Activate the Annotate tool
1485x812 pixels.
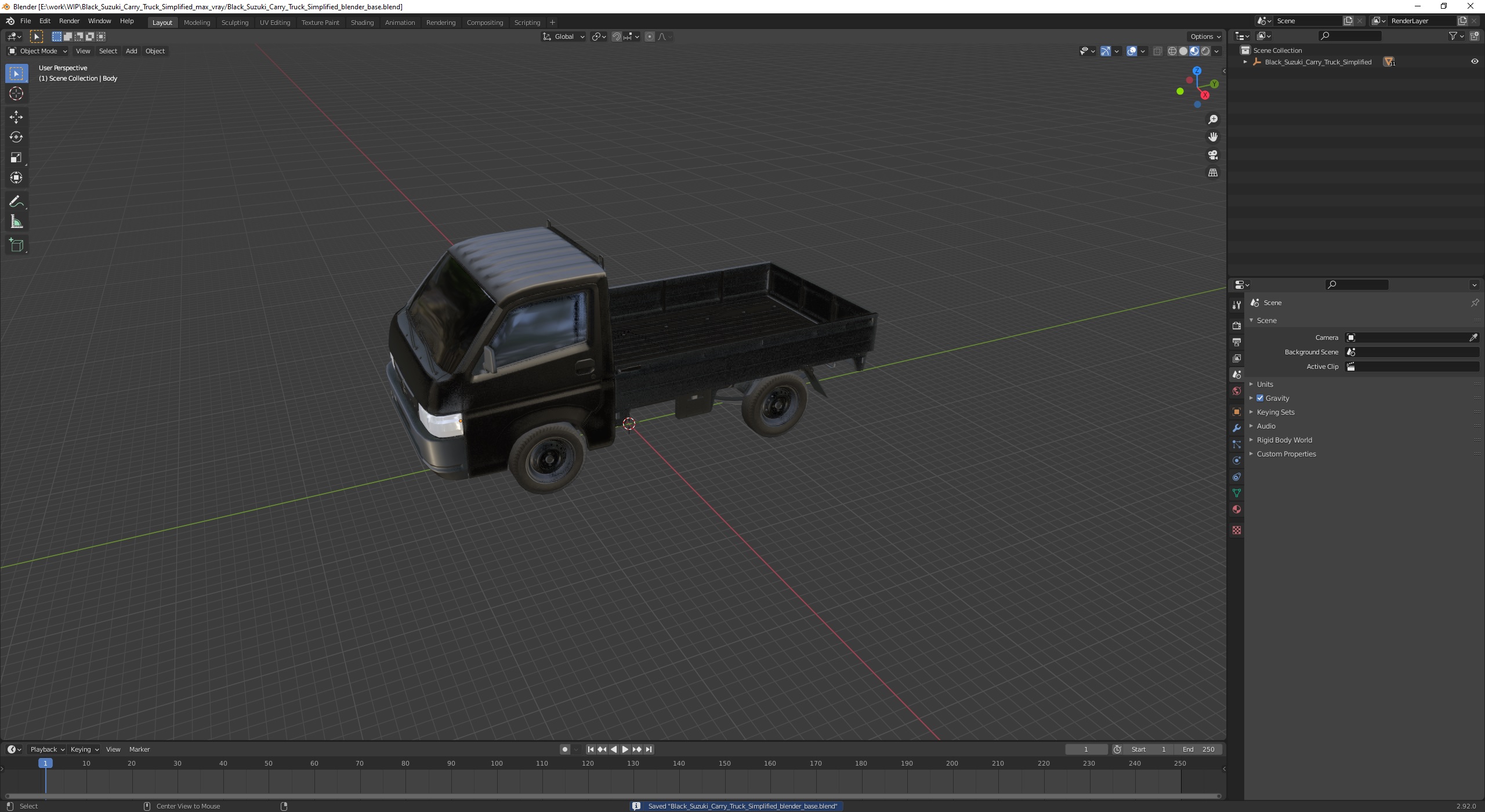pyautogui.click(x=16, y=202)
